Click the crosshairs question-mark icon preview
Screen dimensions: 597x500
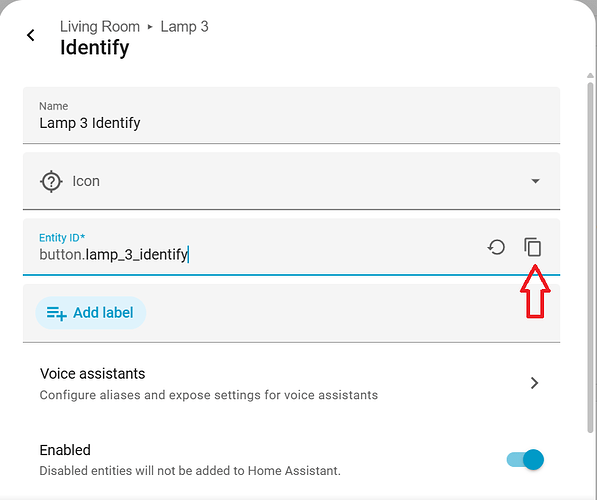click(x=51, y=181)
